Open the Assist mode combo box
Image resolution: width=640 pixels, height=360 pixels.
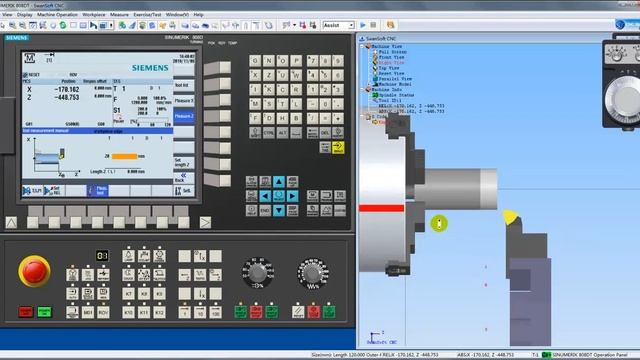pos(338,25)
